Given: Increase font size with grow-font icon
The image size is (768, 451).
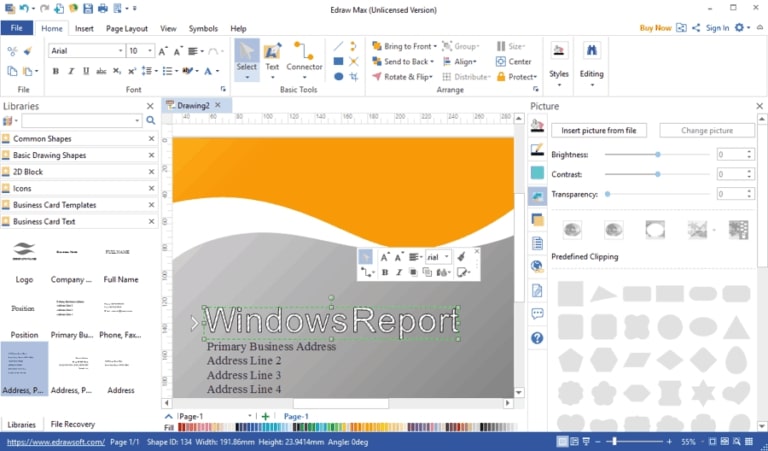Looking at the screenshot, I should 163,51.
